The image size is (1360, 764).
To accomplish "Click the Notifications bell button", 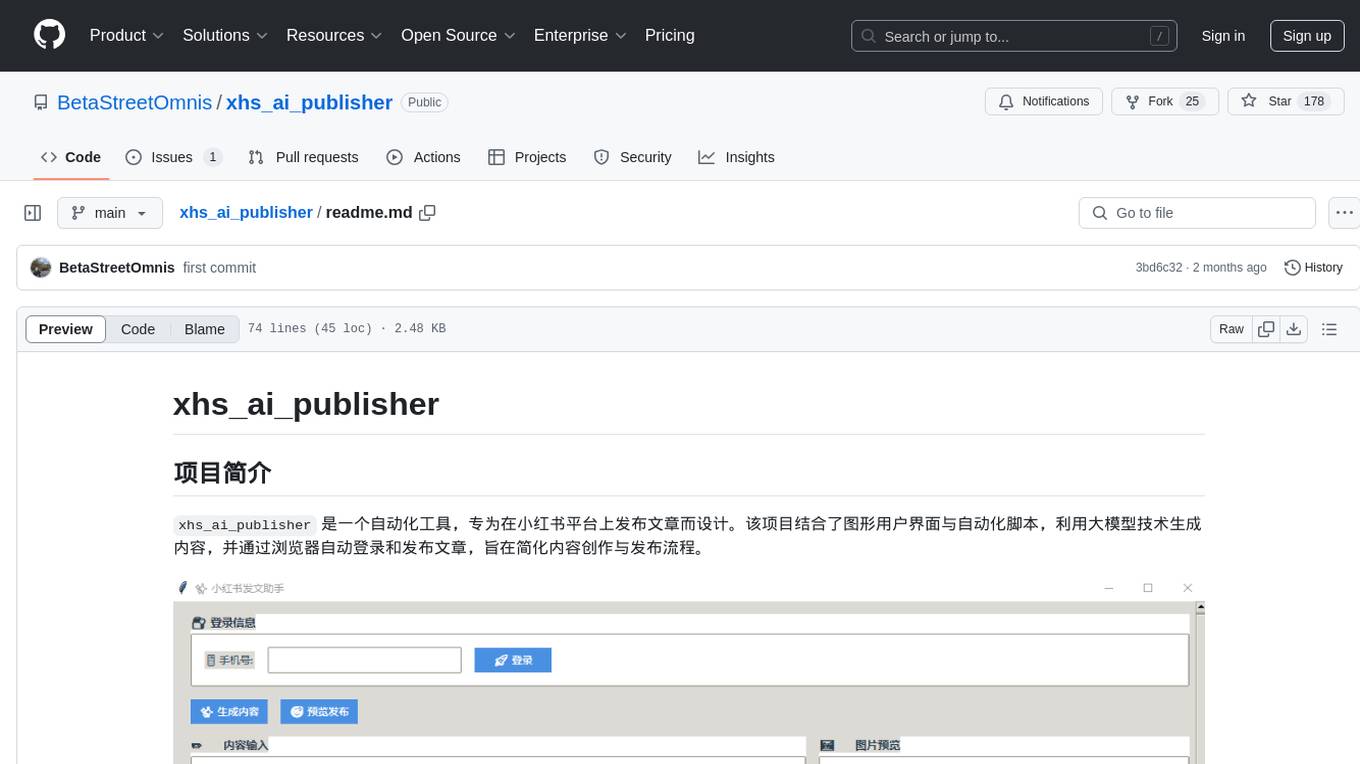I will tap(1044, 101).
